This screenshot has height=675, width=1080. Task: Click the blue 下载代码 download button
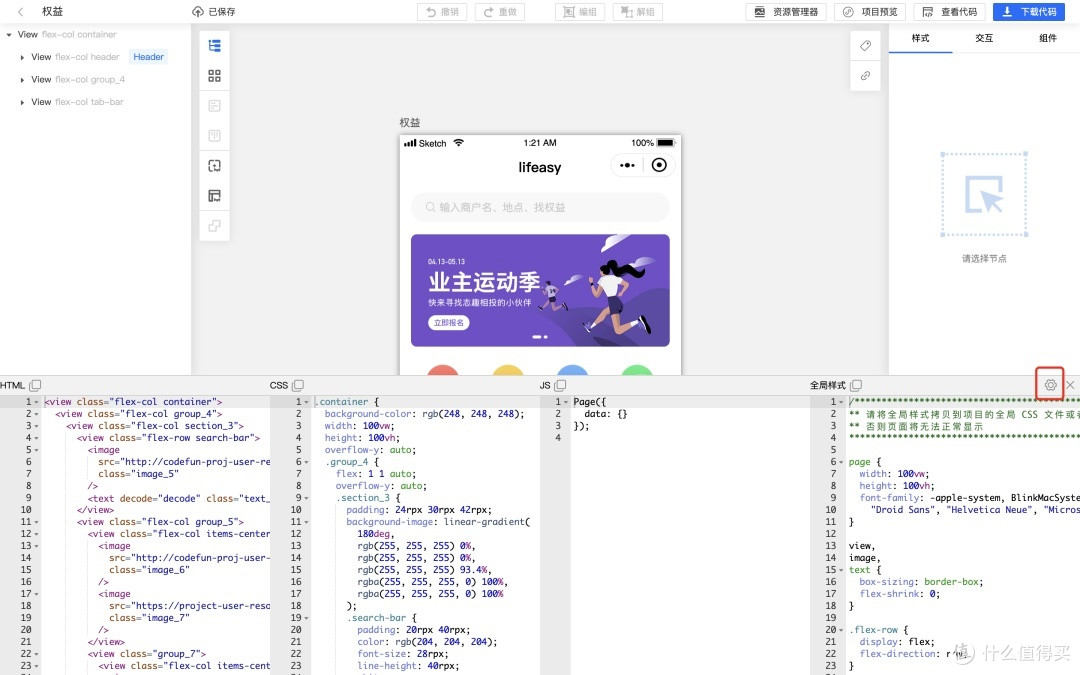[x=1028, y=12]
